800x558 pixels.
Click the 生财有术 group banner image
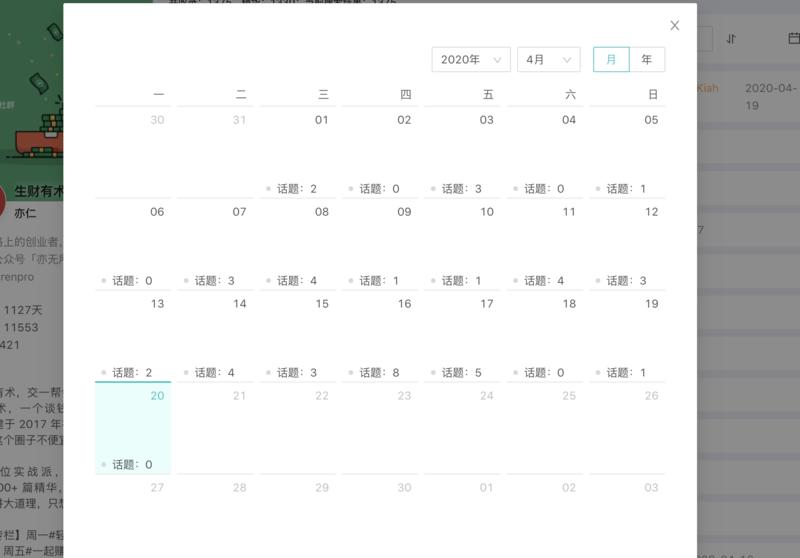click(x=31, y=90)
